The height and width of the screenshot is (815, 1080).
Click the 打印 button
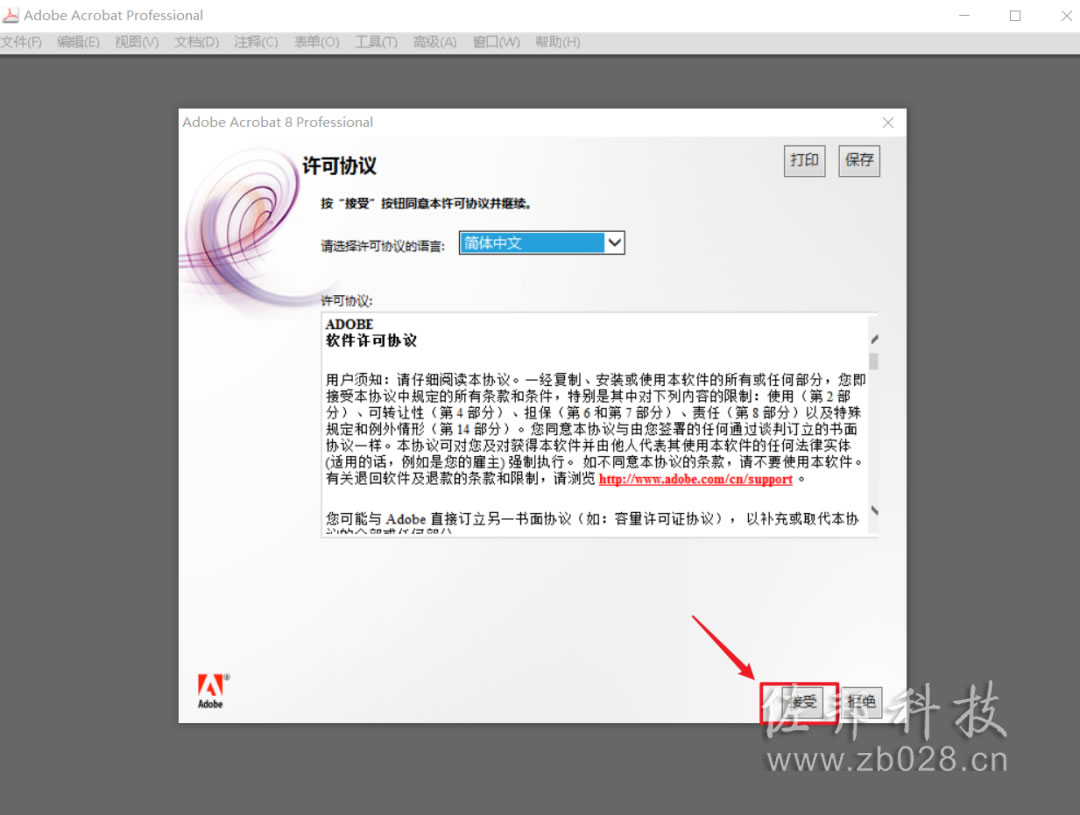(804, 161)
